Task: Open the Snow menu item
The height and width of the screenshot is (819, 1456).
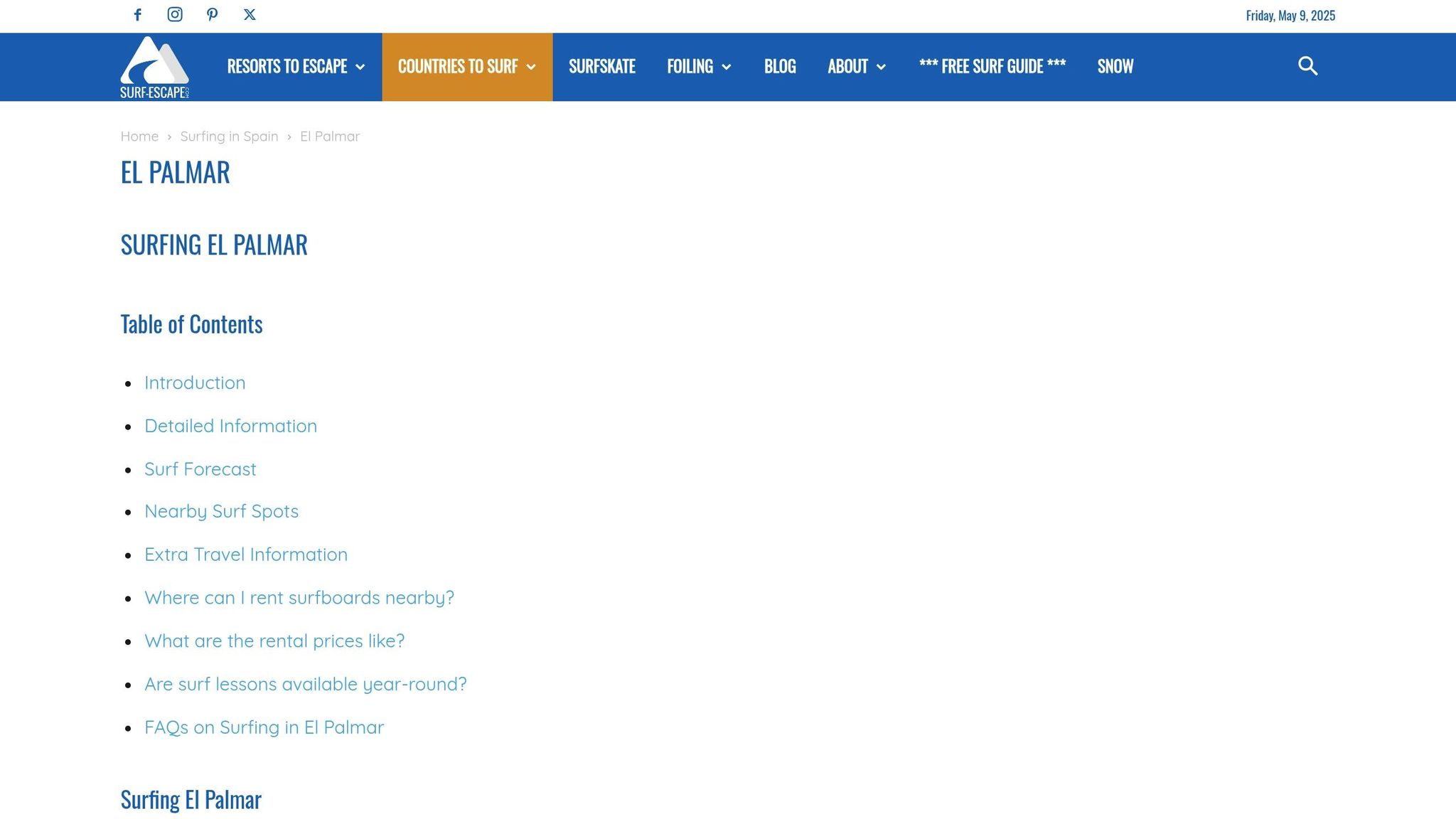Action: (1115, 67)
